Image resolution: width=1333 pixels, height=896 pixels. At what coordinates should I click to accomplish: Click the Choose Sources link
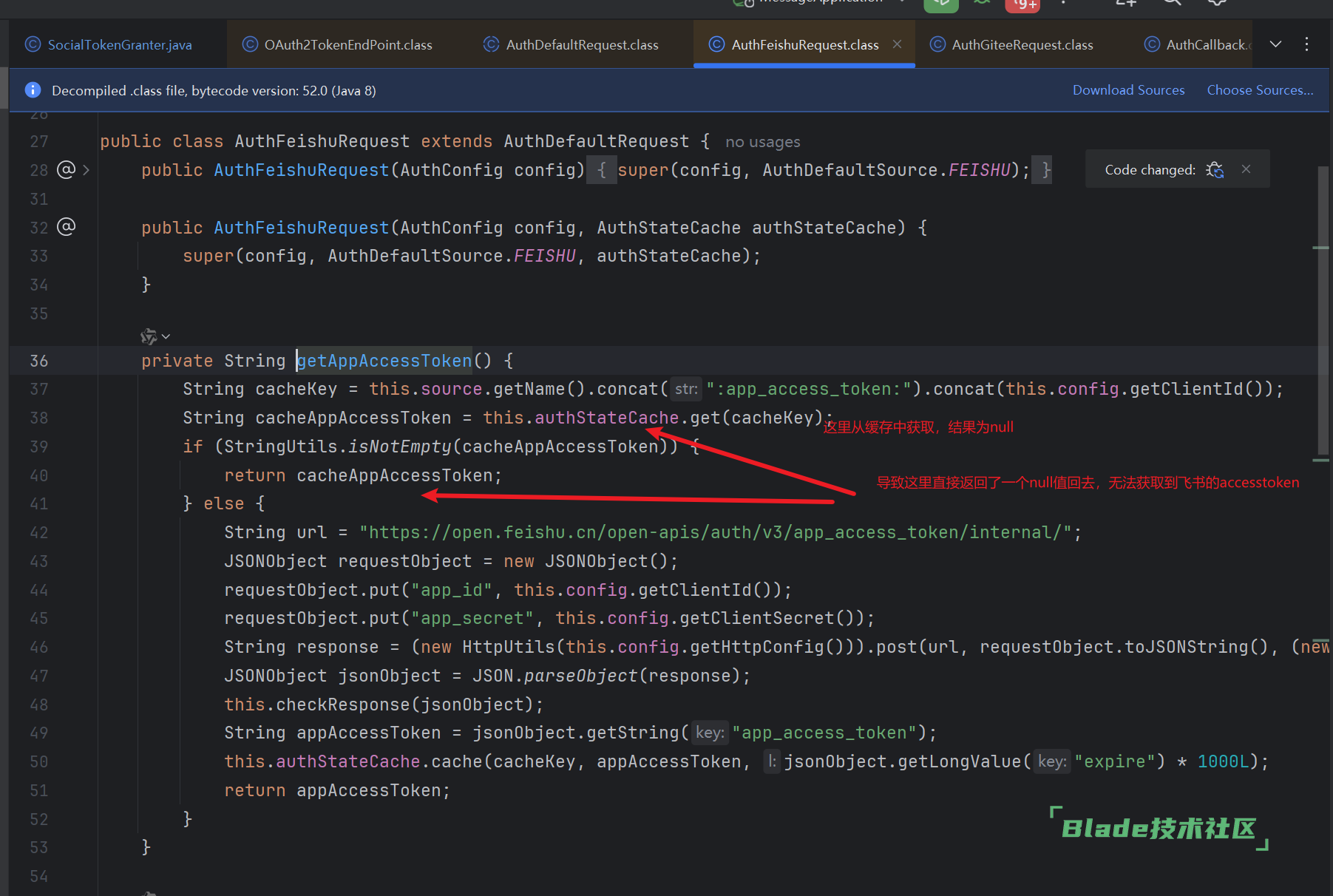point(1260,90)
